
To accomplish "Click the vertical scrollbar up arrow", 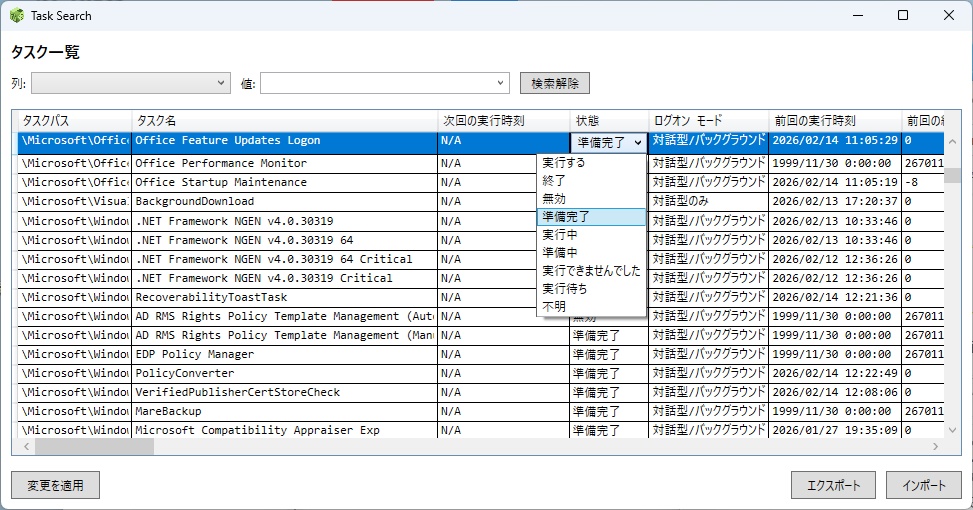I will click(953, 141).
